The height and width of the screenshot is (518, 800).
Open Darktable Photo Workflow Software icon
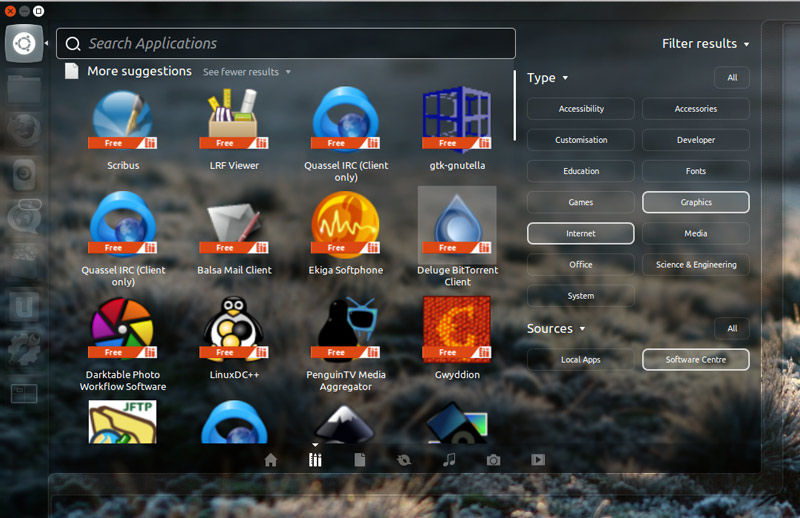122,329
